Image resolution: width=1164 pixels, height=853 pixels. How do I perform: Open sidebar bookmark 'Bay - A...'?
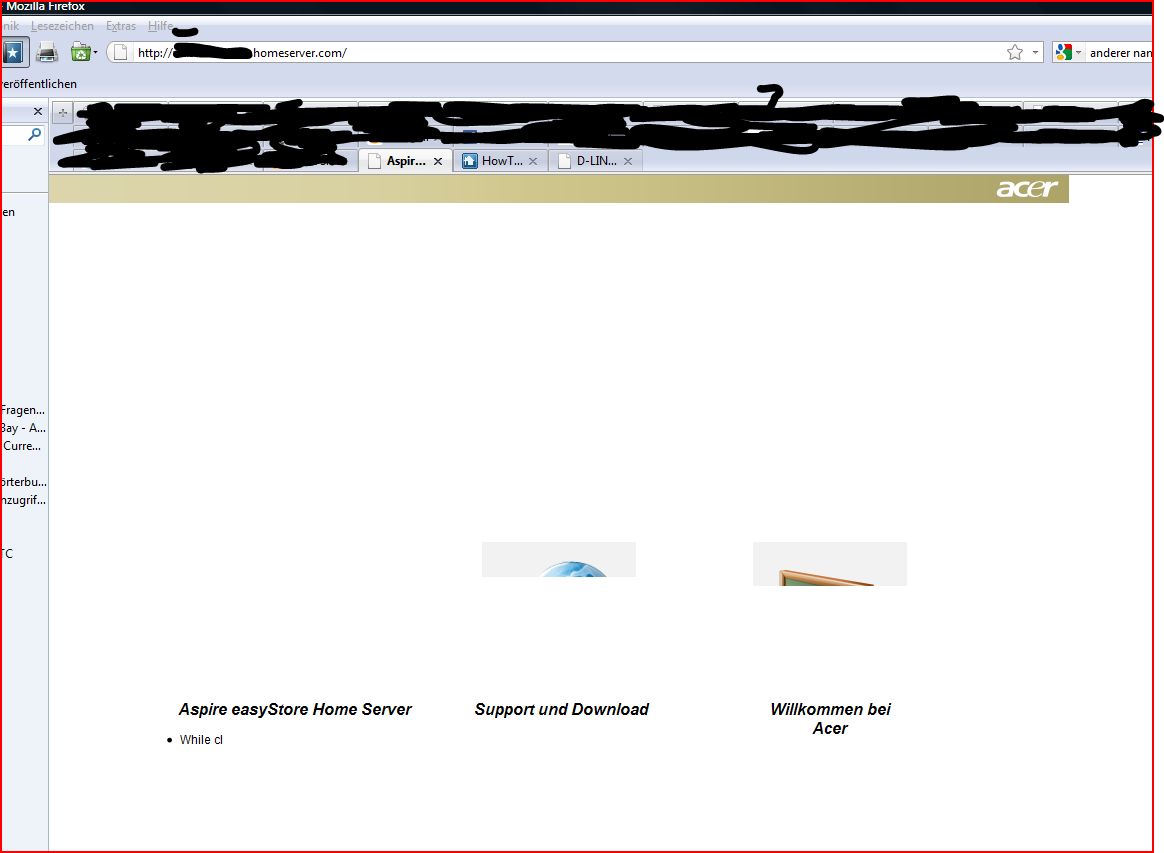tap(24, 428)
